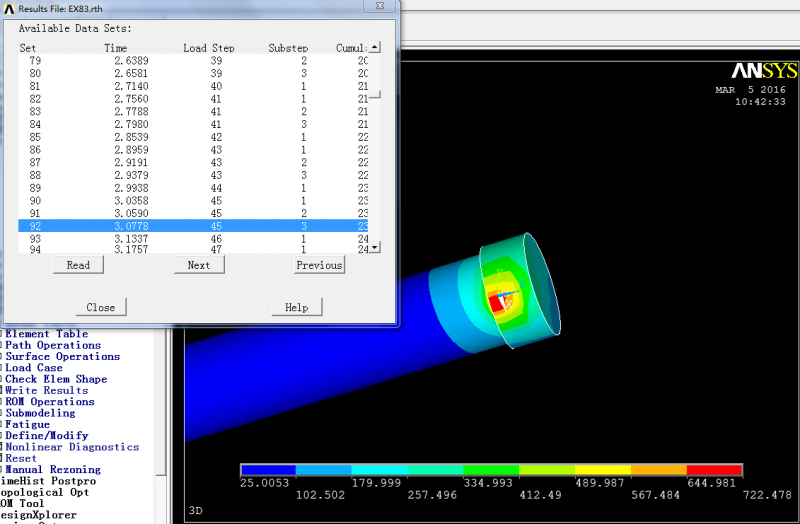Click legend minimum value 25.0053

(x=264, y=483)
